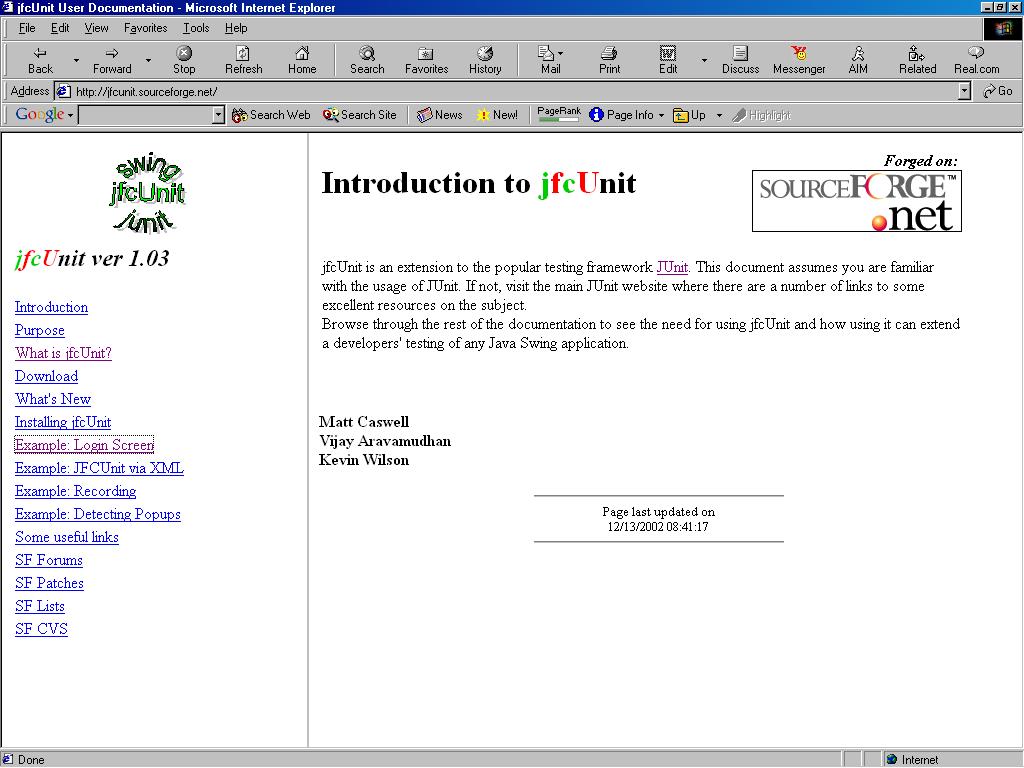Open the View menu
The width and height of the screenshot is (1024, 768).
point(96,28)
